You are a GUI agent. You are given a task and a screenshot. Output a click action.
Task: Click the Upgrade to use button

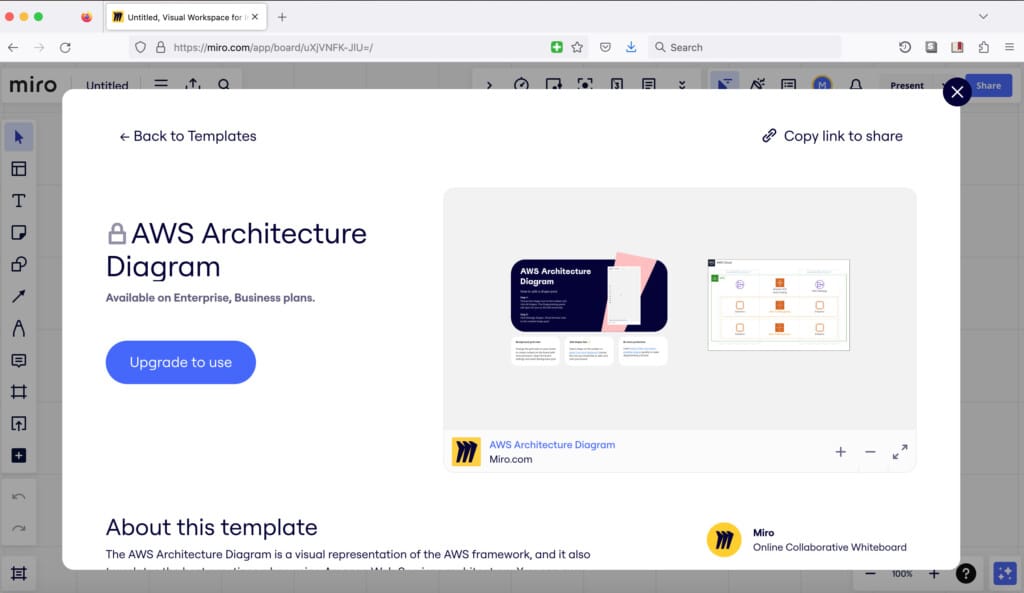[181, 362]
